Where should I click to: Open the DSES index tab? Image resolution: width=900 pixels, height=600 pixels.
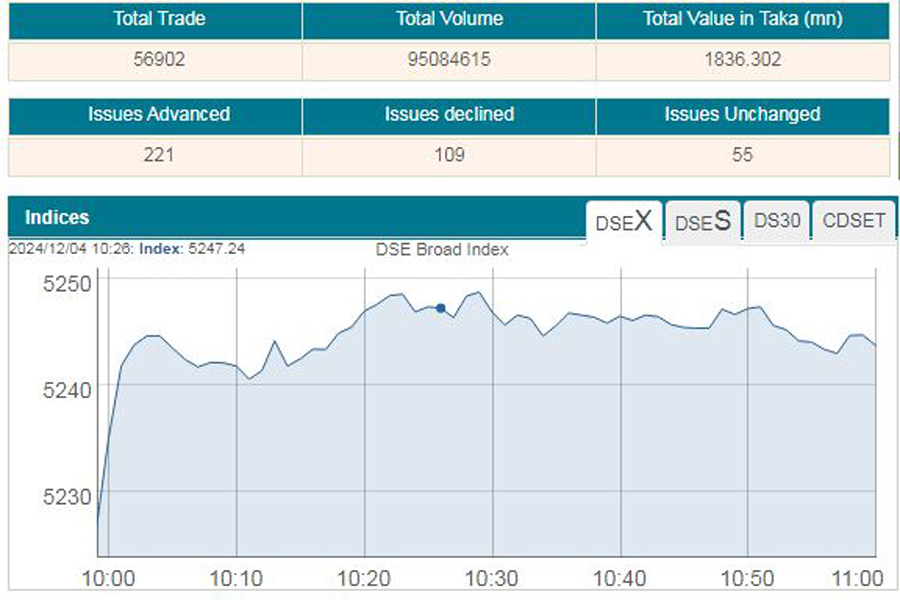pos(702,221)
